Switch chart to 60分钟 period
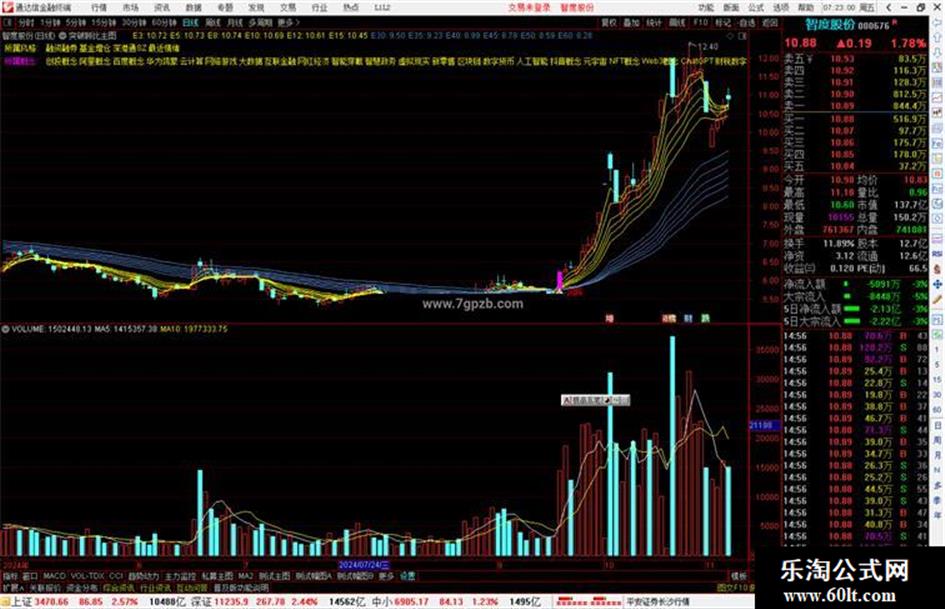 point(164,22)
